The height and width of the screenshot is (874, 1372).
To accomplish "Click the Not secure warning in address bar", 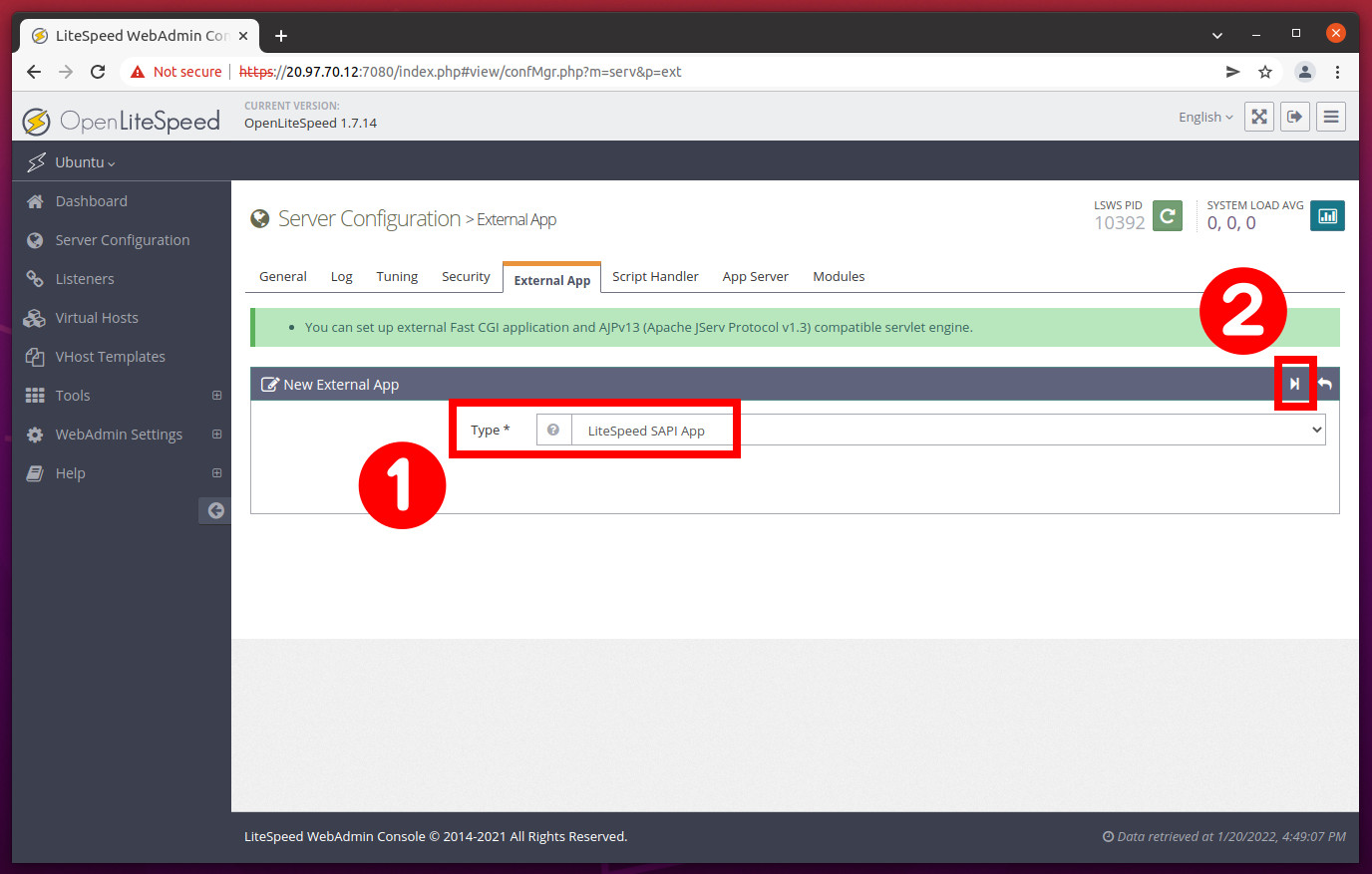I will point(175,72).
